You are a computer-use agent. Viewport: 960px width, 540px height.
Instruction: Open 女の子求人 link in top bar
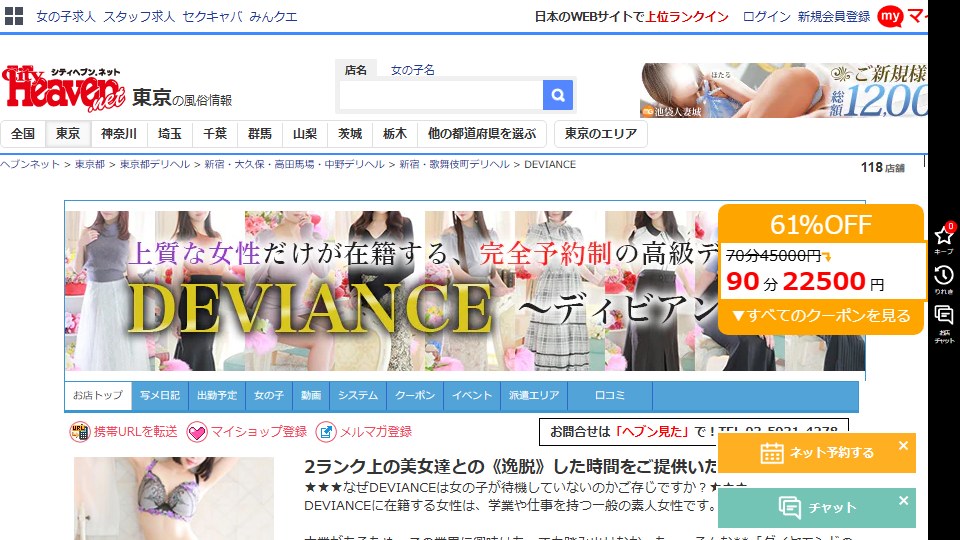66,17
